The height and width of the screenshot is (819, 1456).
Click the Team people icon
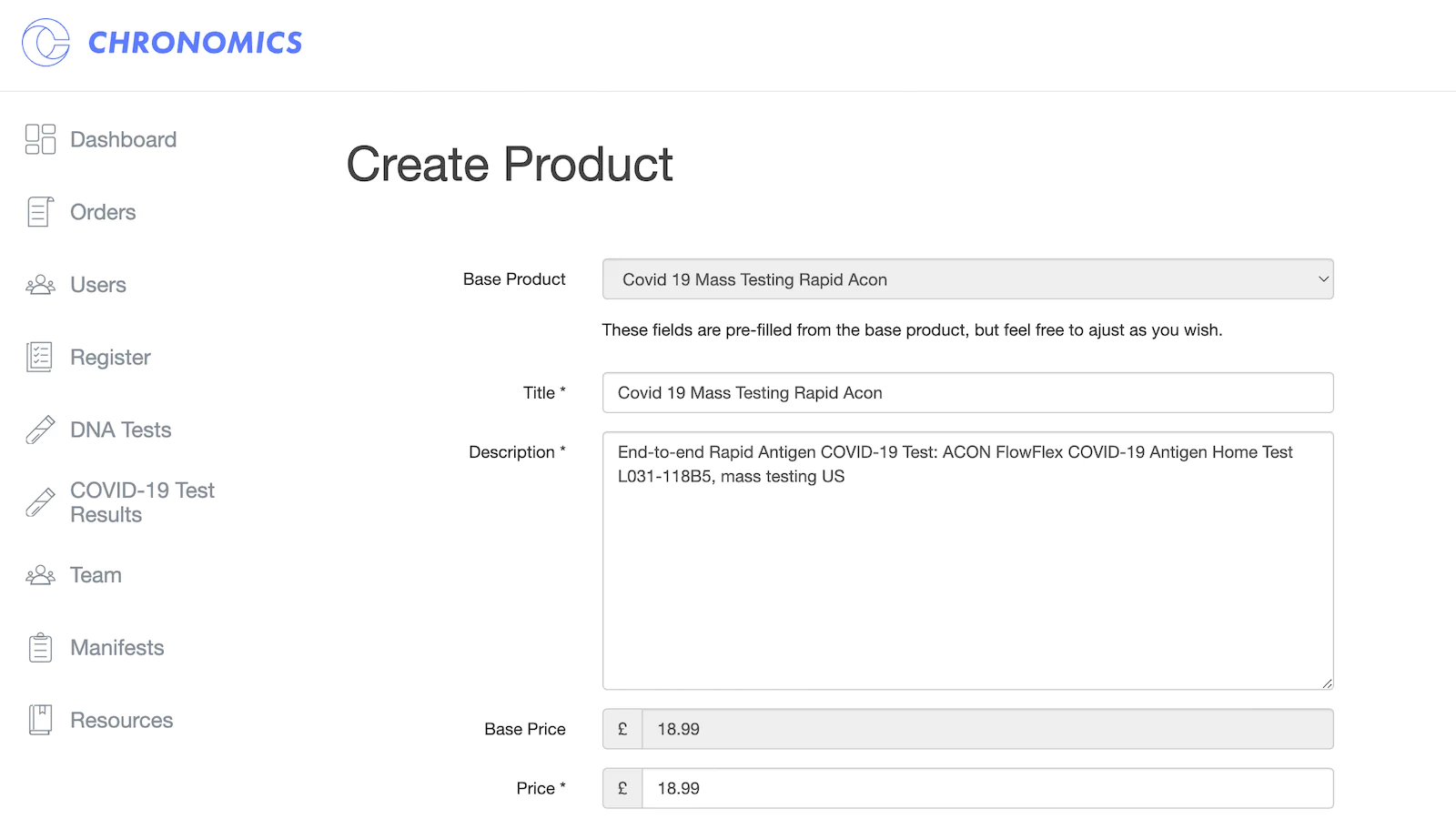pyautogui.click(x=40, y=575)
